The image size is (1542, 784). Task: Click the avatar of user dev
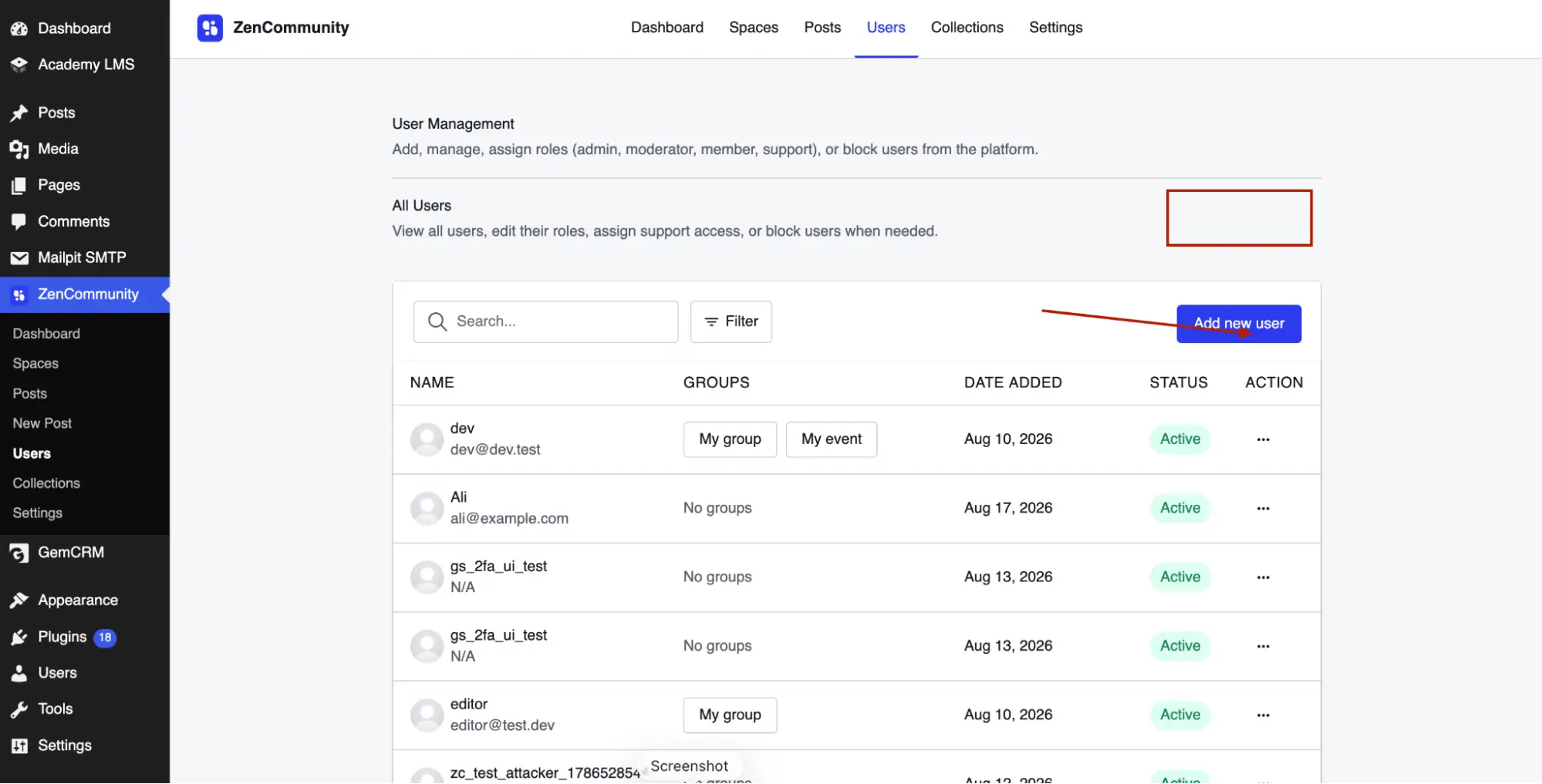coord(427,439)
